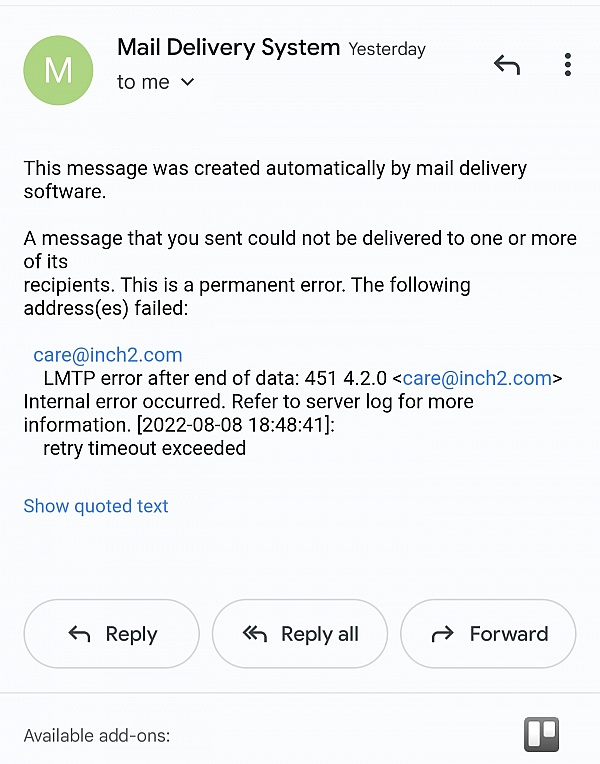Viewport: 600px width, 764px height.
Task: Tap the 'Yesterday' timestamp
Action: (x=387, y=49)
